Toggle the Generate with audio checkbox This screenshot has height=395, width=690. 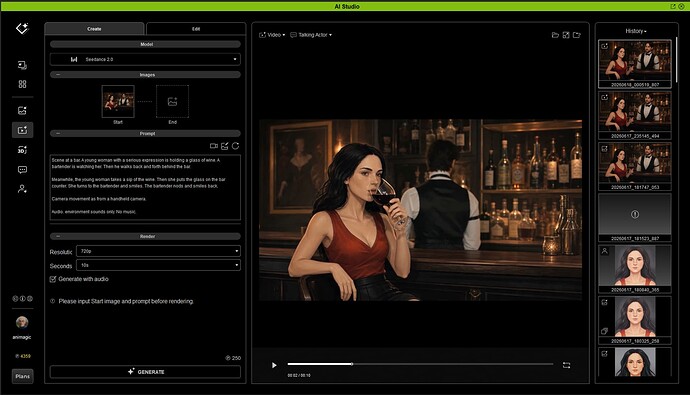(53, 279)
